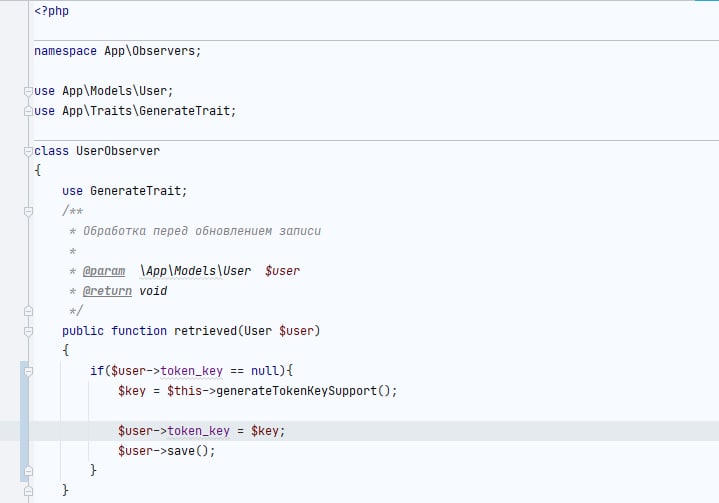Screen dimensions: 719x503
Task: Click $user before ->save()
Action: [135, 451]
